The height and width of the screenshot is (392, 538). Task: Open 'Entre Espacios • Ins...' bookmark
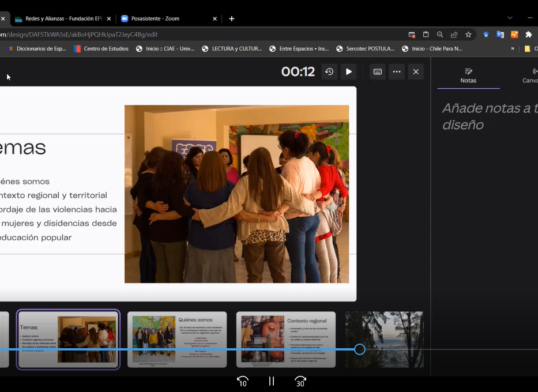click(299, 49)
